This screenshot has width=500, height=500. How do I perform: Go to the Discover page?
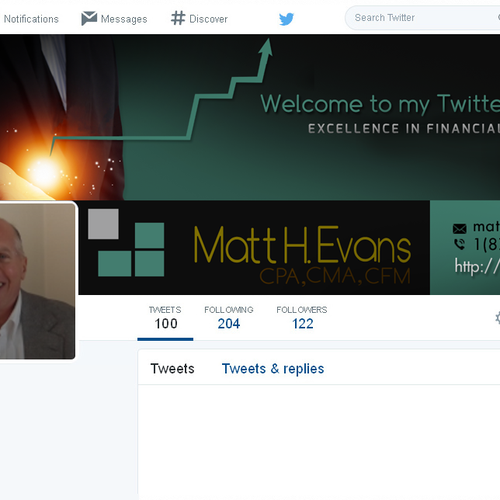pos(199,18)
